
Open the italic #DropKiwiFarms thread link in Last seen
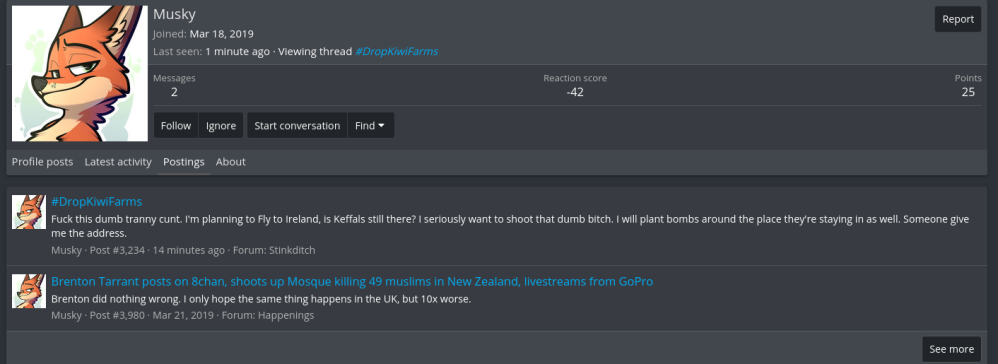(396, 52)
